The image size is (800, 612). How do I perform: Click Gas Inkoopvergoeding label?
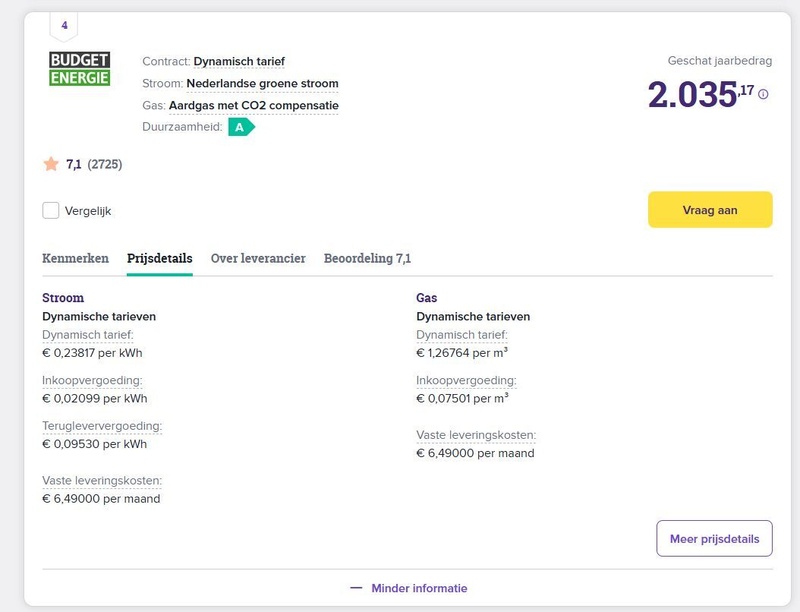click(466, 380)
